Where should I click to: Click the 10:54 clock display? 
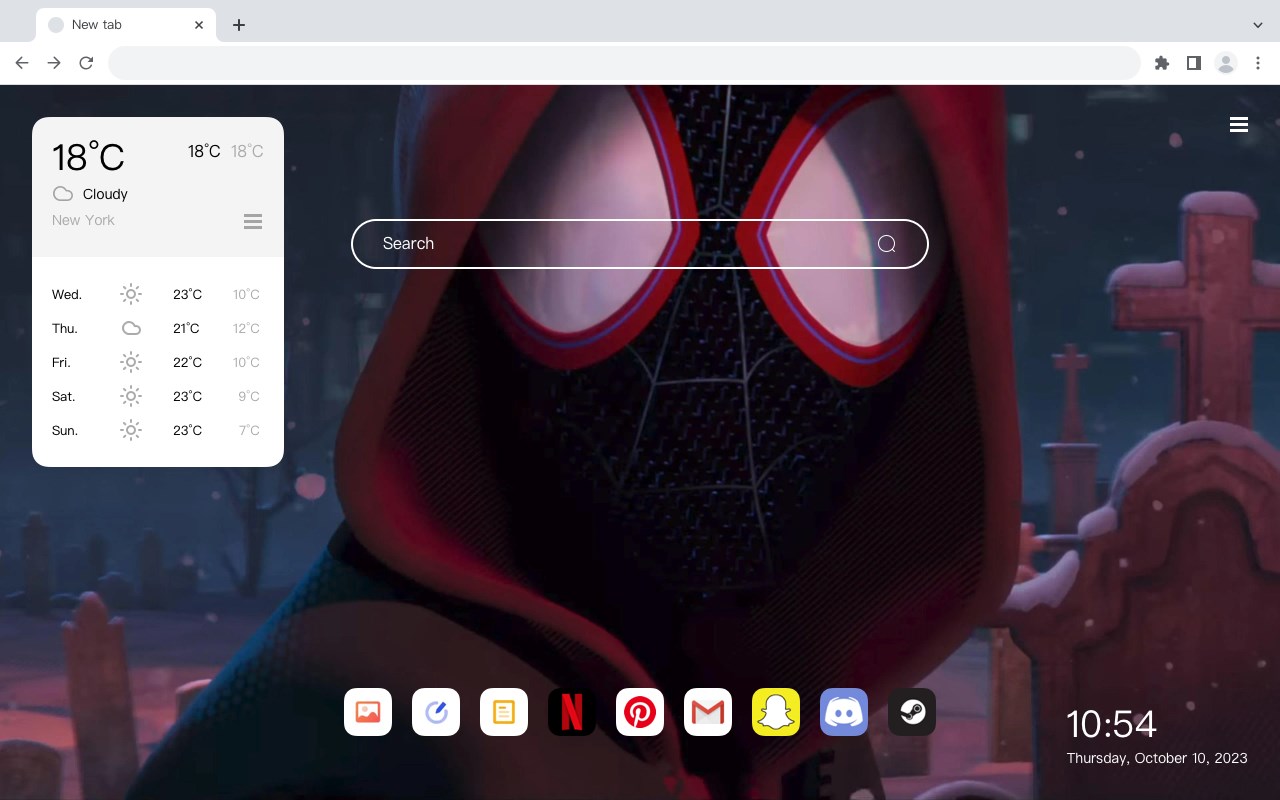coord(1111,724)
